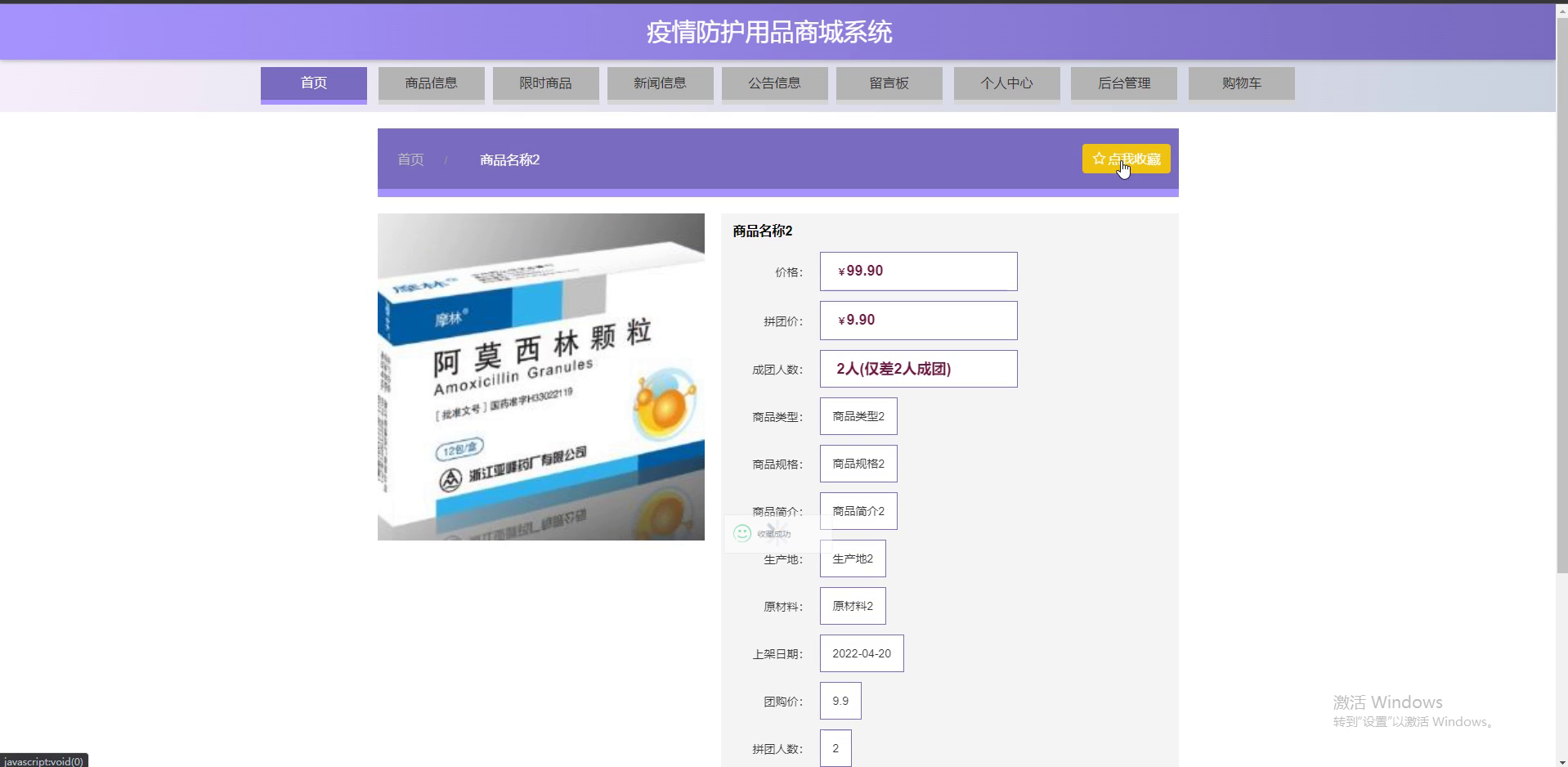Click the 拼团价: label
Screen dimensions: 1568x767
pyautogui.click(x=783, y=321)
